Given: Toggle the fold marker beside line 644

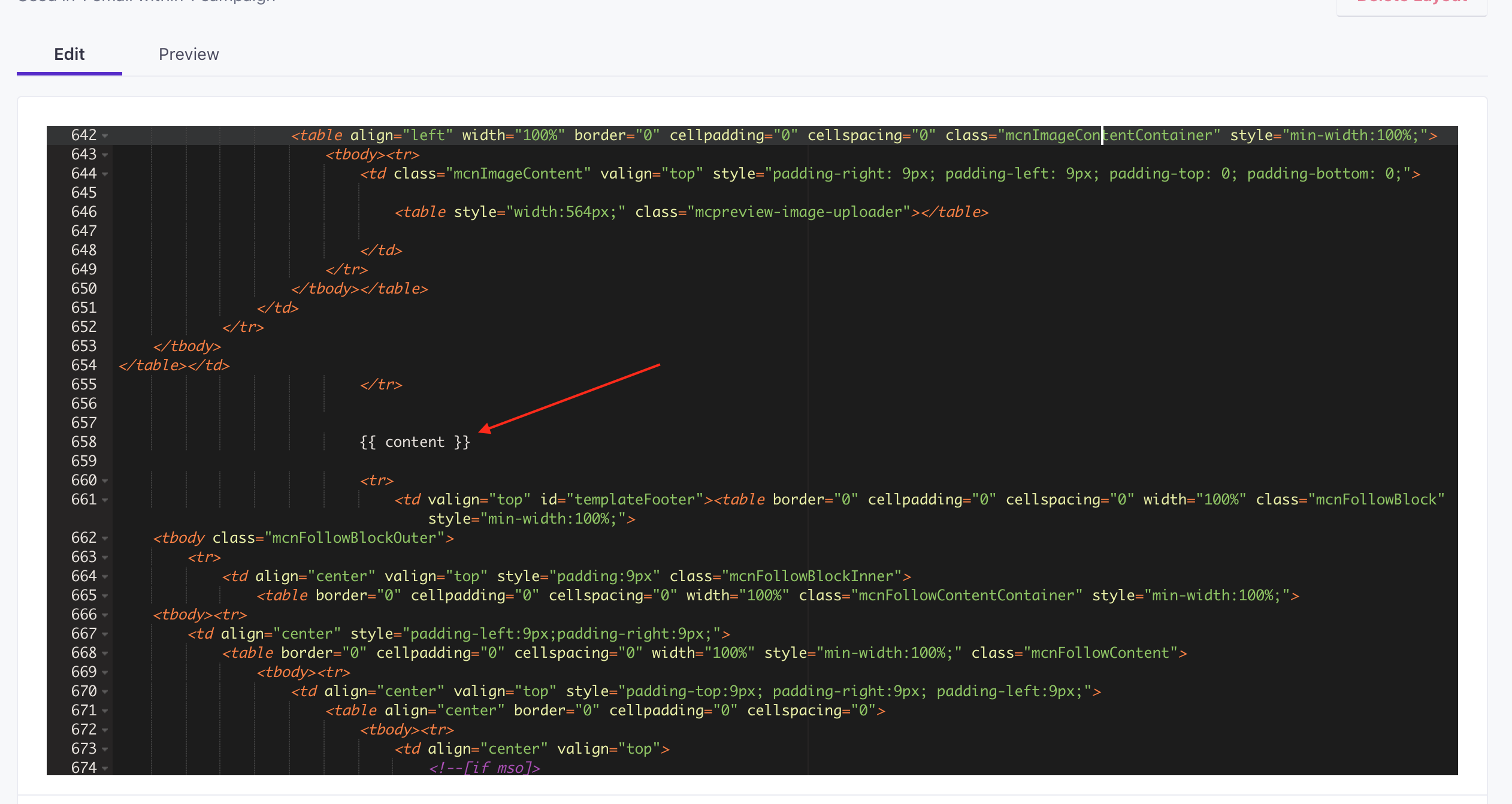Looking at the screenshot, I should (105, 174).
